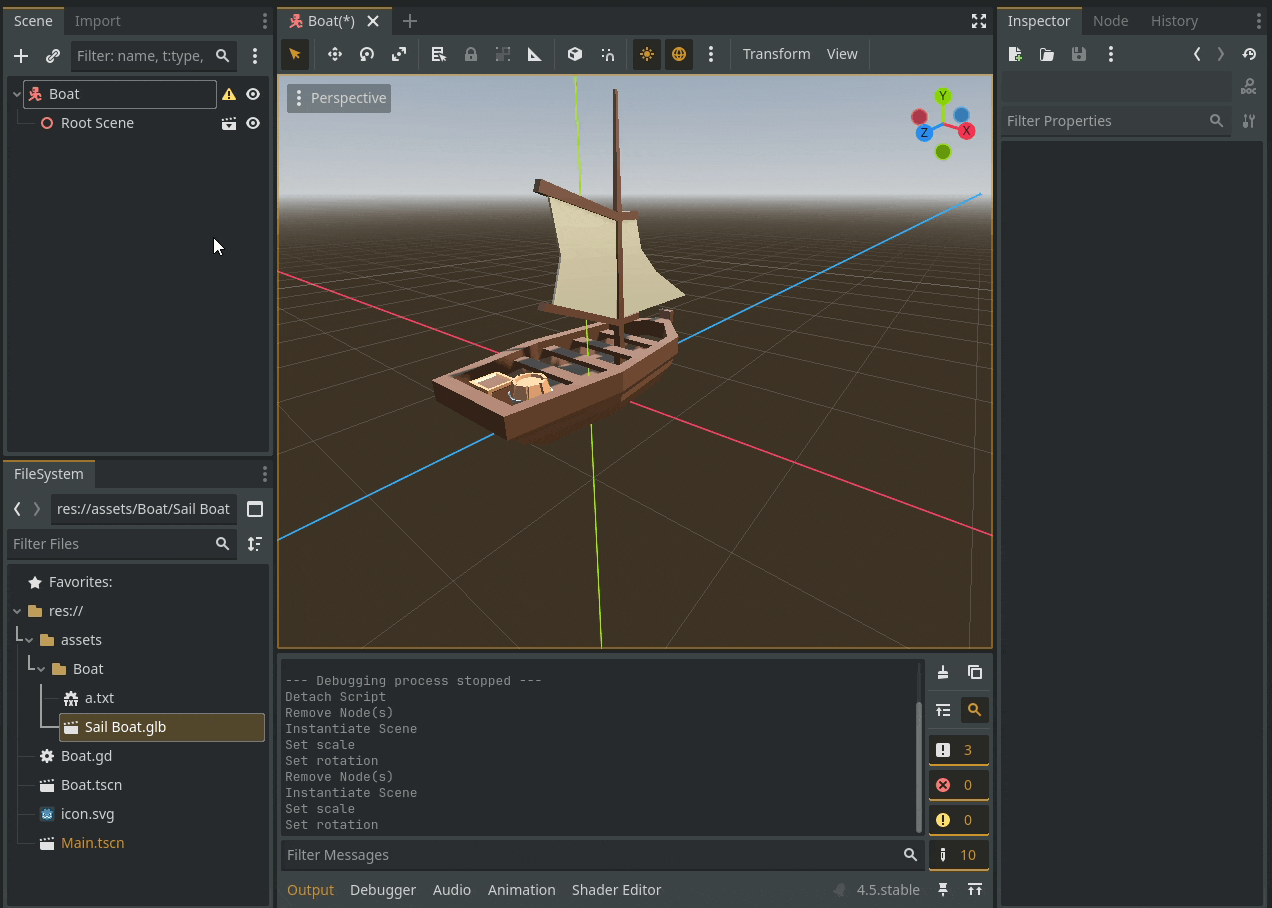Collapse the Boat node tree arrow

(x=17, y=94)
